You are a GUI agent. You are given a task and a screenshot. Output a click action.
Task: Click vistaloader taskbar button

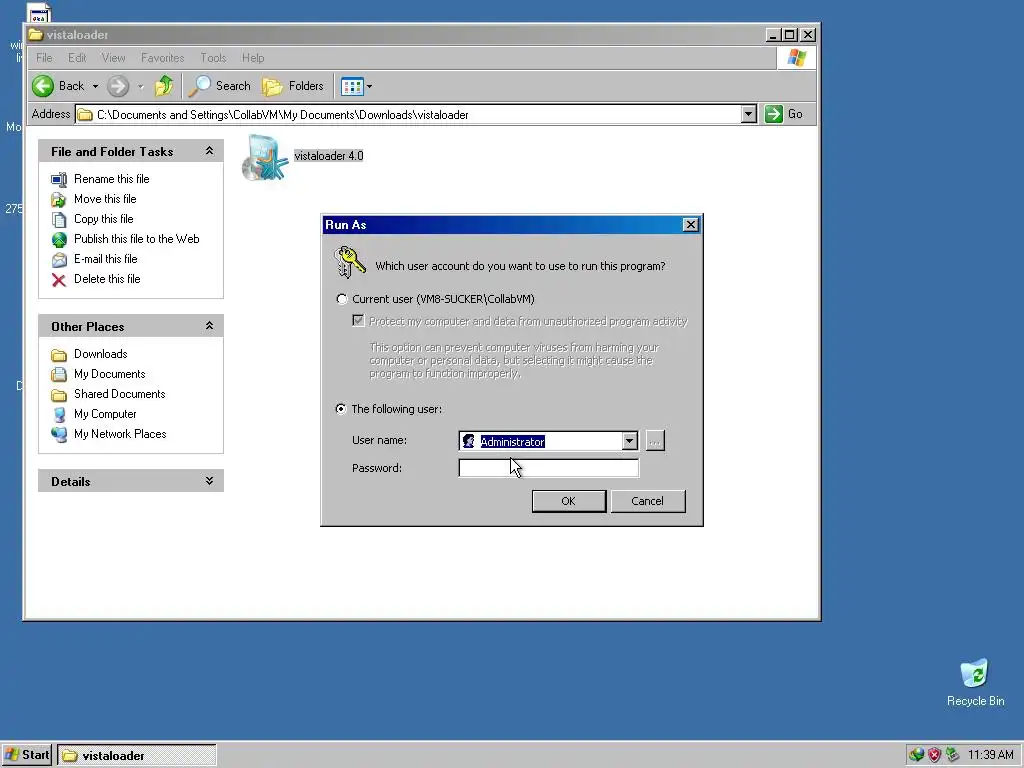[x=136, y=756]
